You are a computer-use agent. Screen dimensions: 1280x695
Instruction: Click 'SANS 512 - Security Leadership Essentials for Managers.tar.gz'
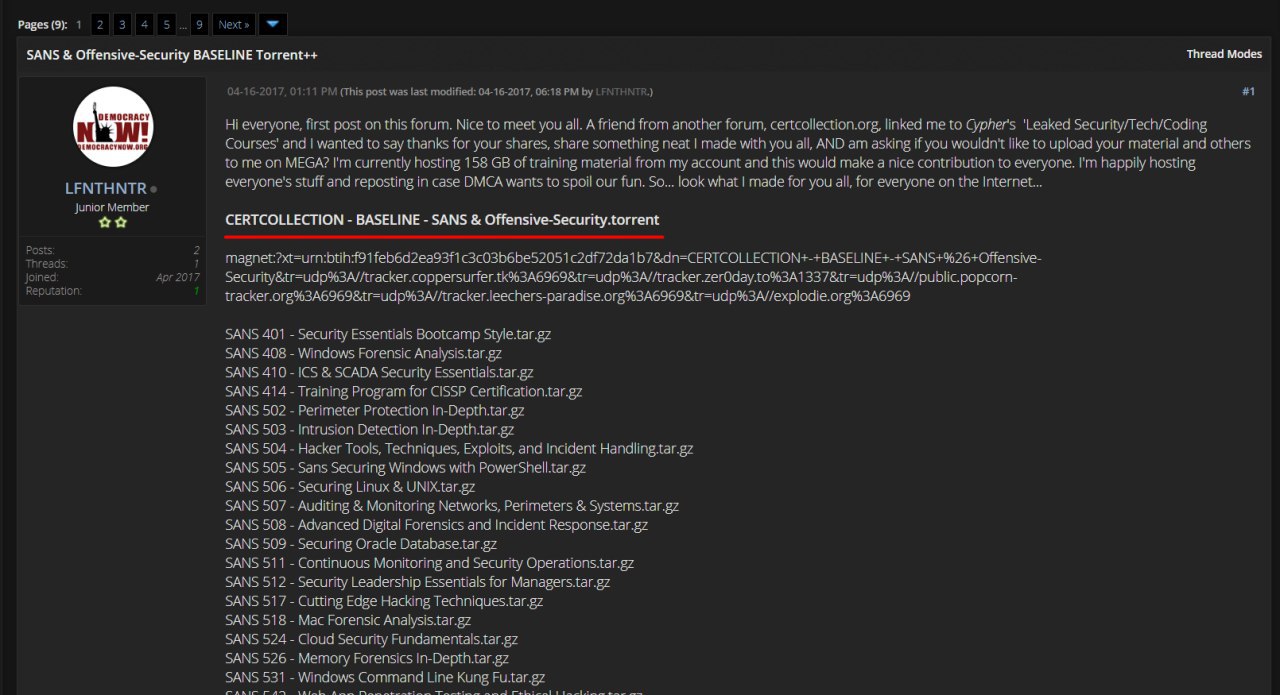(x=417, y=581)
